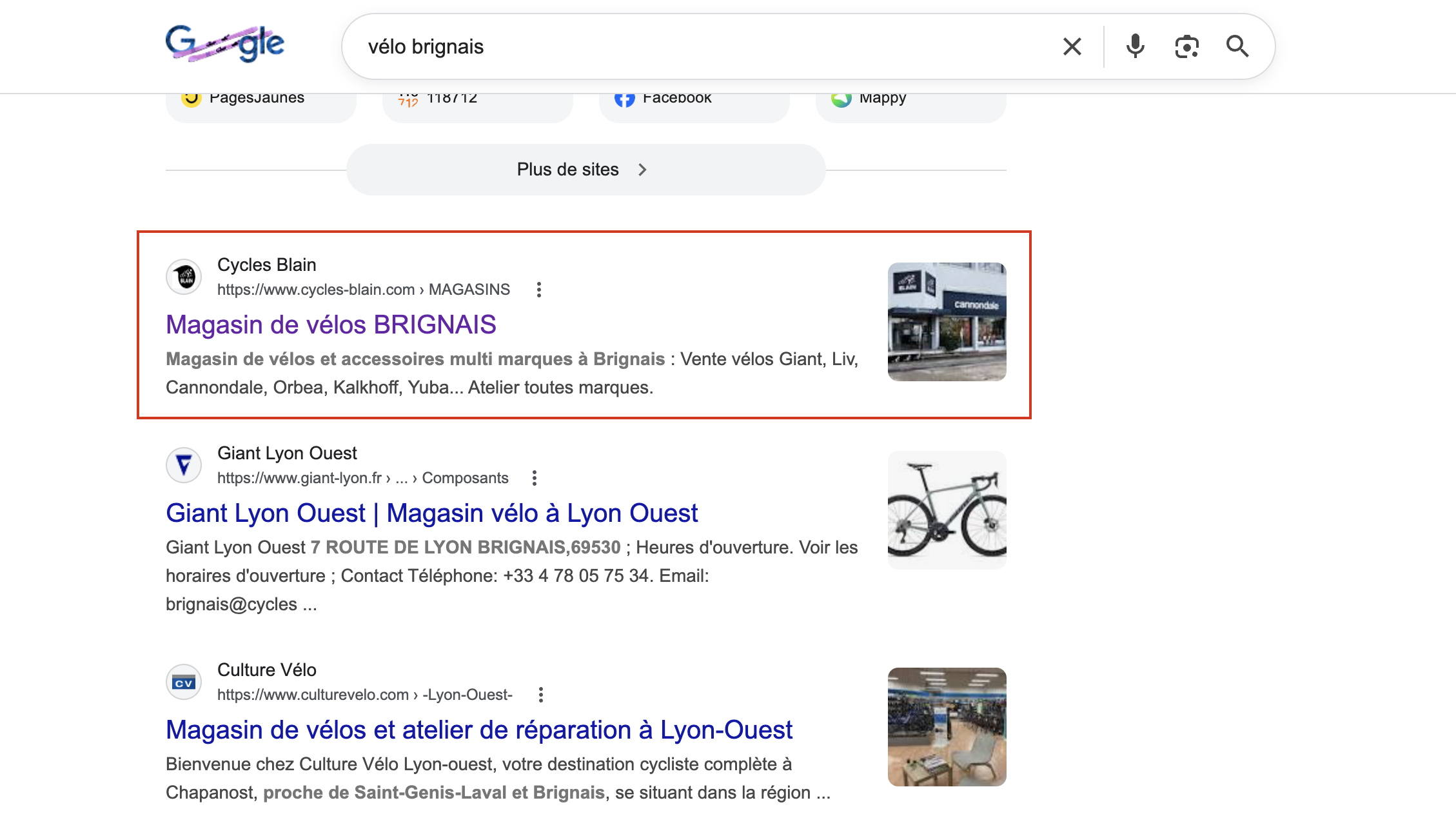Open Magasin de vélos et atelier Lyon-Ouest link

[x=479, y=730]
